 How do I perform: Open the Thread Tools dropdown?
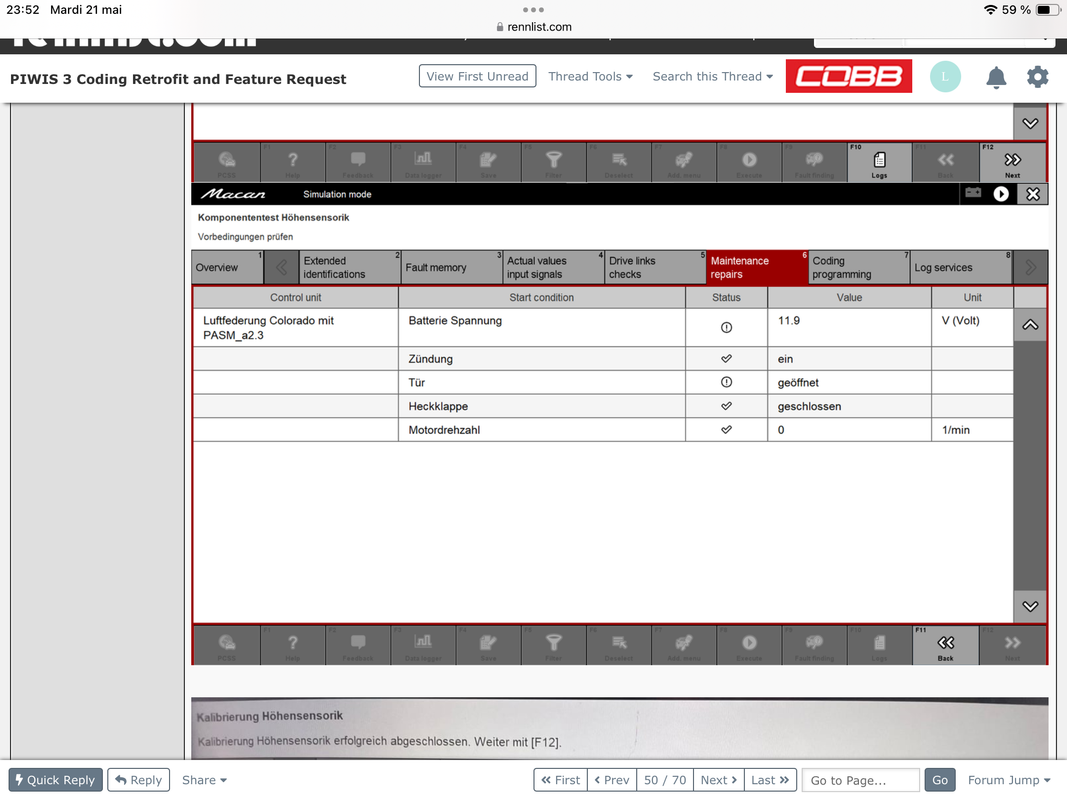click(590, 76)
